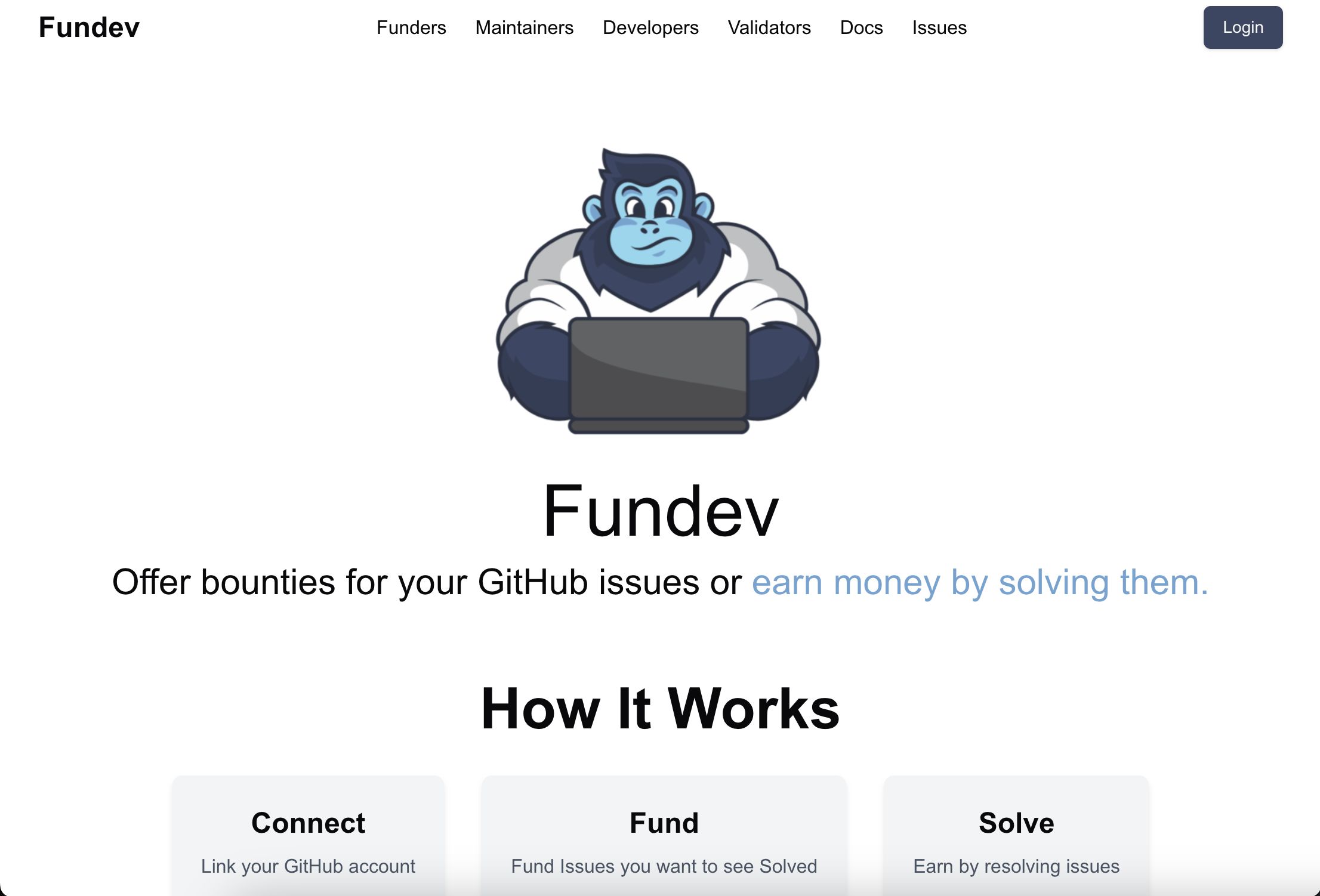Toggle the Issues navigation item

pos(938,27)
